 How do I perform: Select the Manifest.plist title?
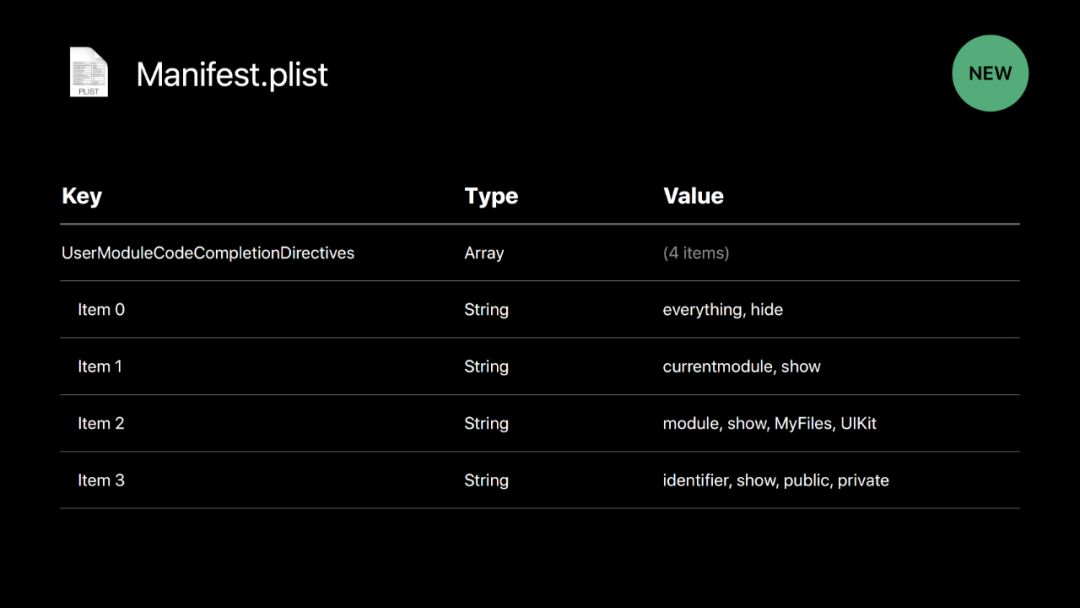click(232, 75)
